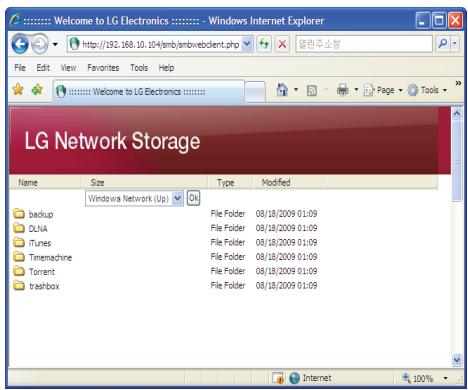Viewport: 468px width, 390px height.
Task: Click the red Stop loading icon
Action: pos(282,44)
